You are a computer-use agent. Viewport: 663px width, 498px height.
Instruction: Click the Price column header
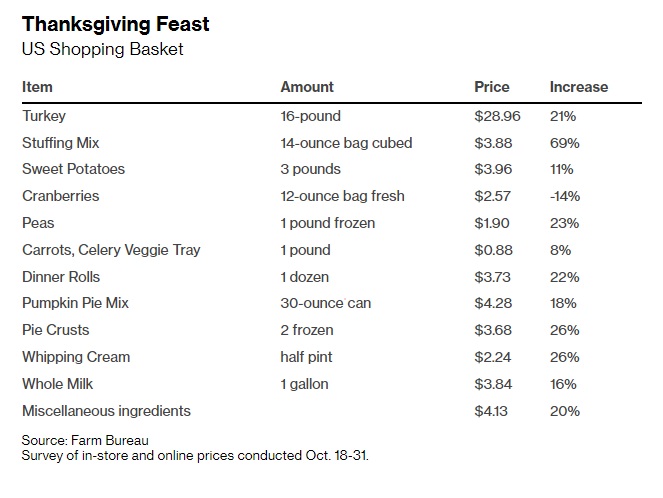(492, 88)
